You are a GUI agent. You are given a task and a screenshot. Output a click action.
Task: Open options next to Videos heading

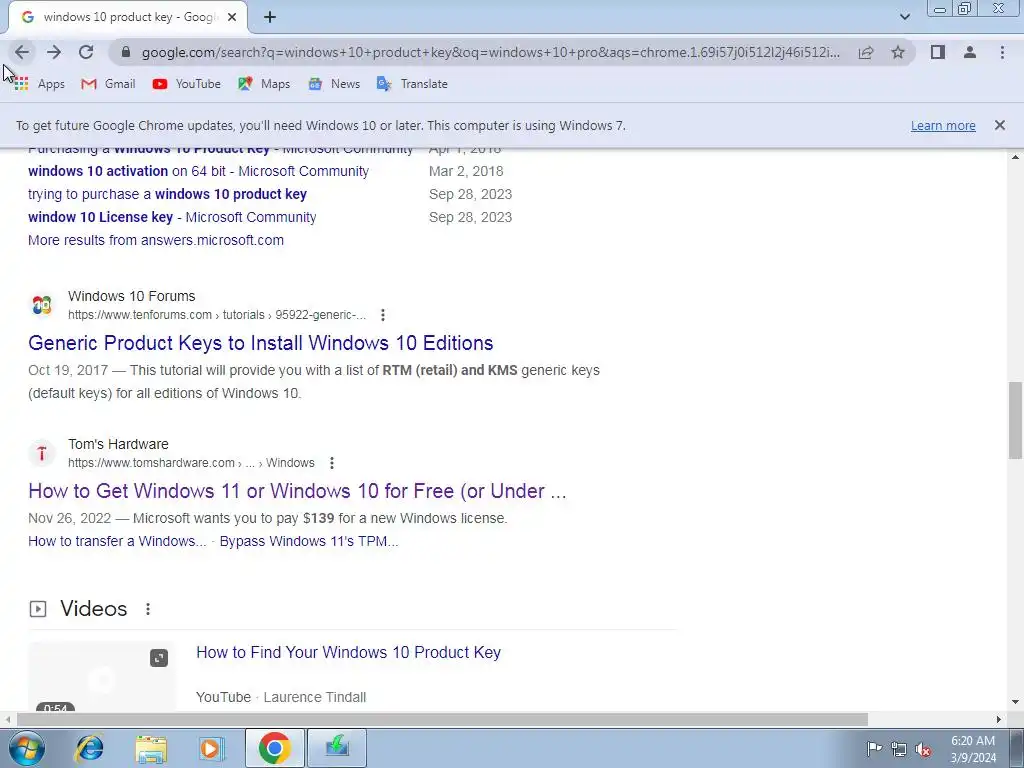click(x=148, y=609)
